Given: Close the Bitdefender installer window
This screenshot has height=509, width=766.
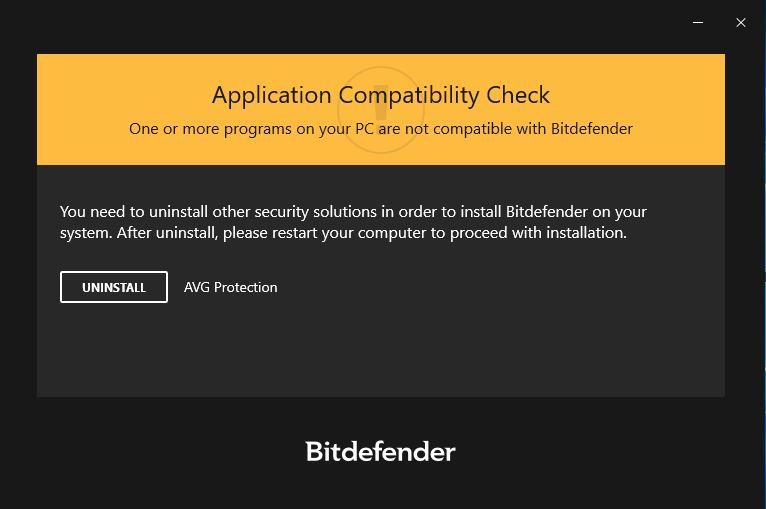Looking at the screenshot, I should 741,22.
